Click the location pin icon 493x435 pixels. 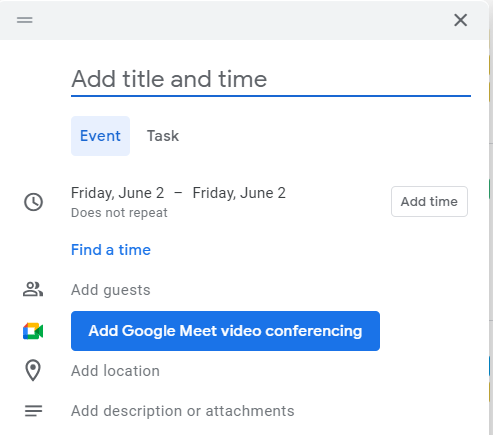click(33, 370)
